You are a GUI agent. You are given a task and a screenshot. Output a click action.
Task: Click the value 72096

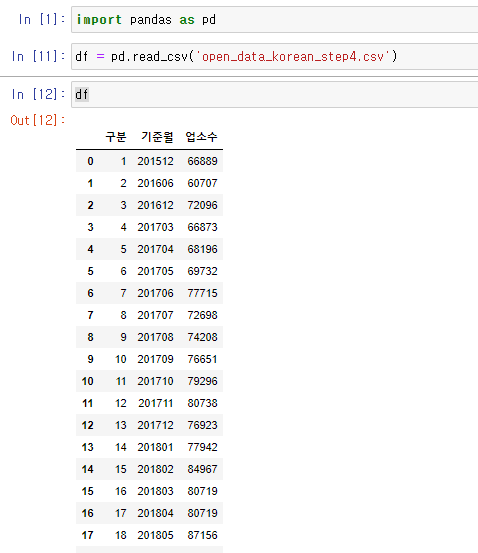pyautogui.click(x=202, y=205)
